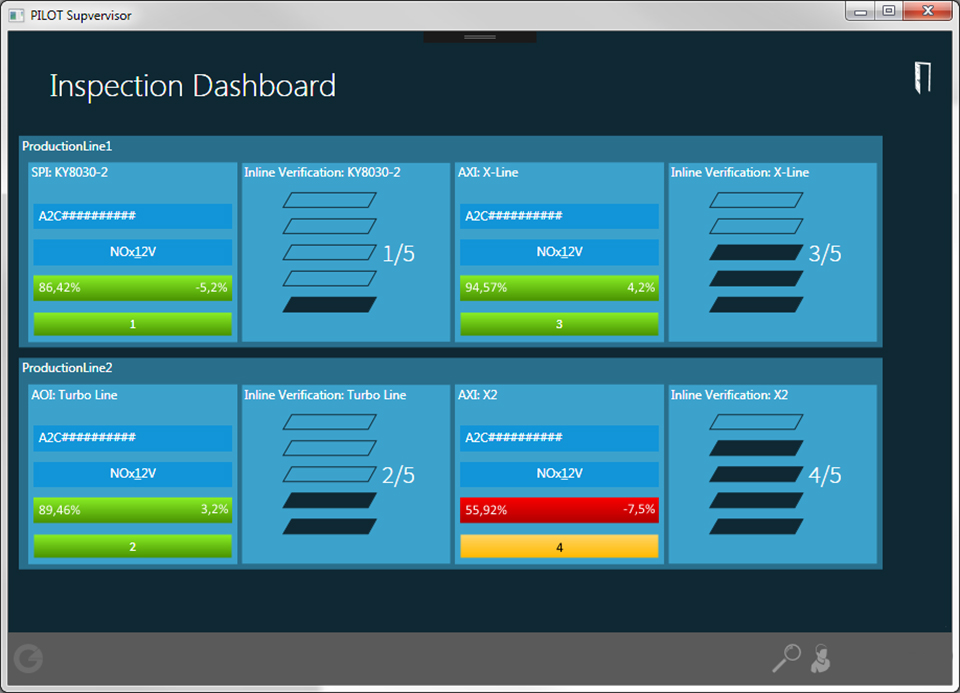960x693 pixels.
Task: Click NOx12V label in AXI: X2 tile
Action: click(559, 474)
